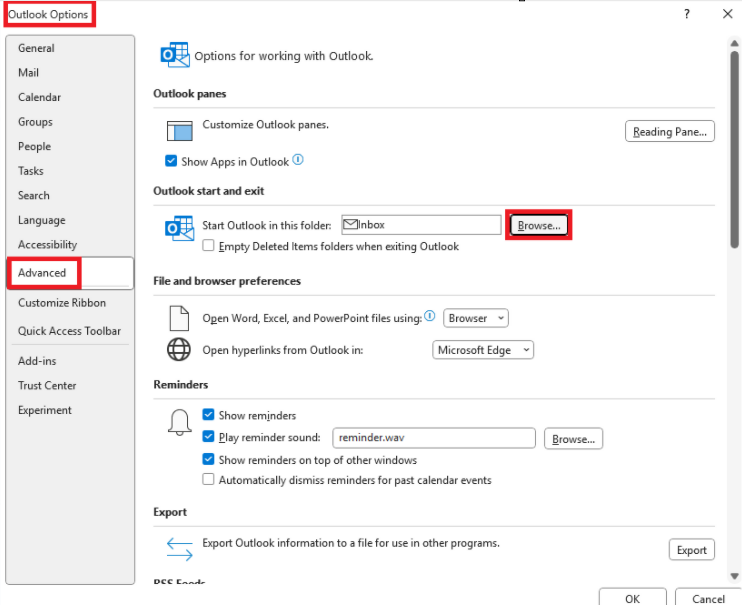Open the Search options category
The height and width of the screenshot is (605, 742).
(x=34, y=196)
